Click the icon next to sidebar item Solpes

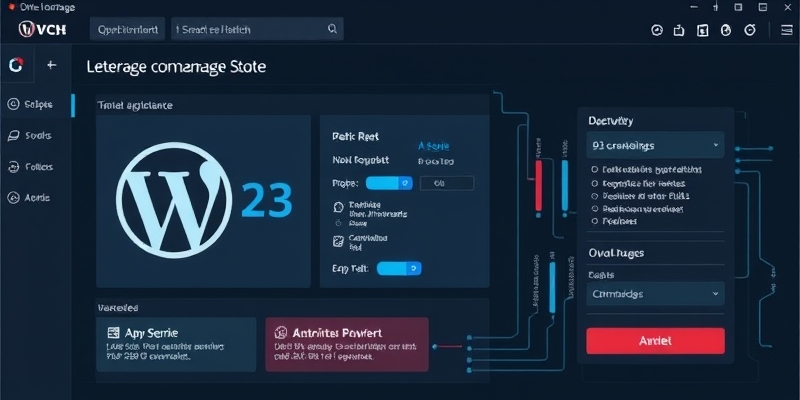[x=13, y=104]
